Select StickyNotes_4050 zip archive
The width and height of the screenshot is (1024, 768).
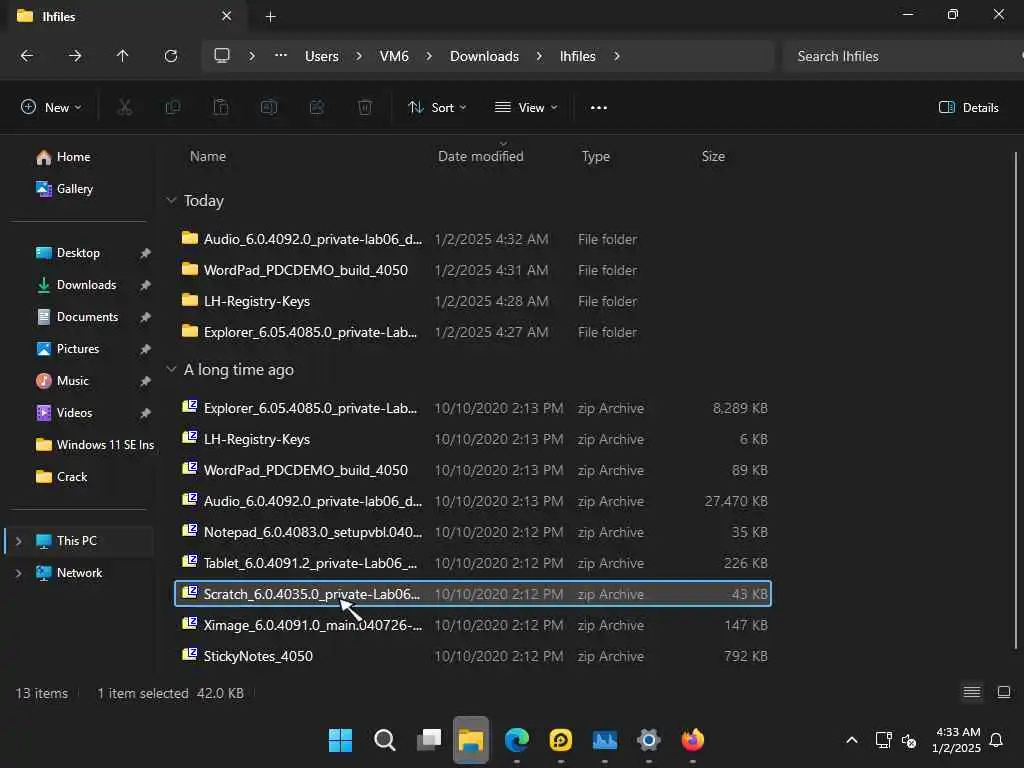[473, 656]
